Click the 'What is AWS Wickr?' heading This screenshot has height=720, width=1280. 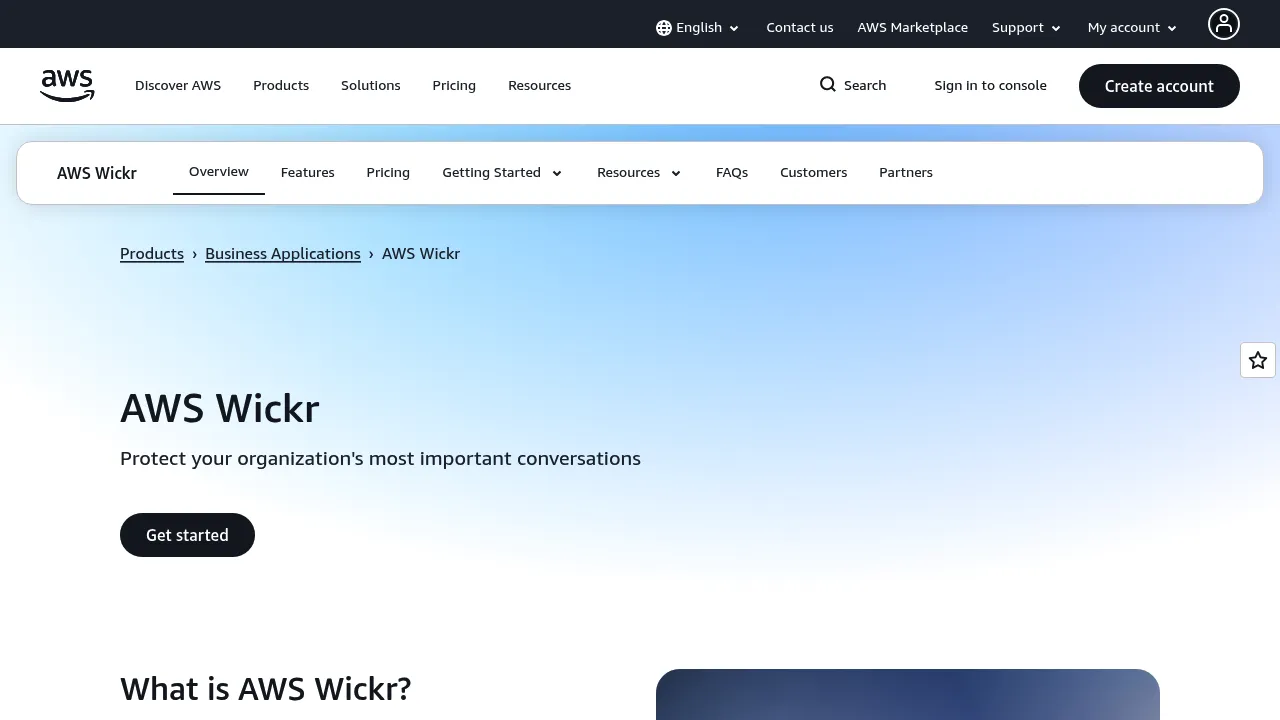(266, 689)
